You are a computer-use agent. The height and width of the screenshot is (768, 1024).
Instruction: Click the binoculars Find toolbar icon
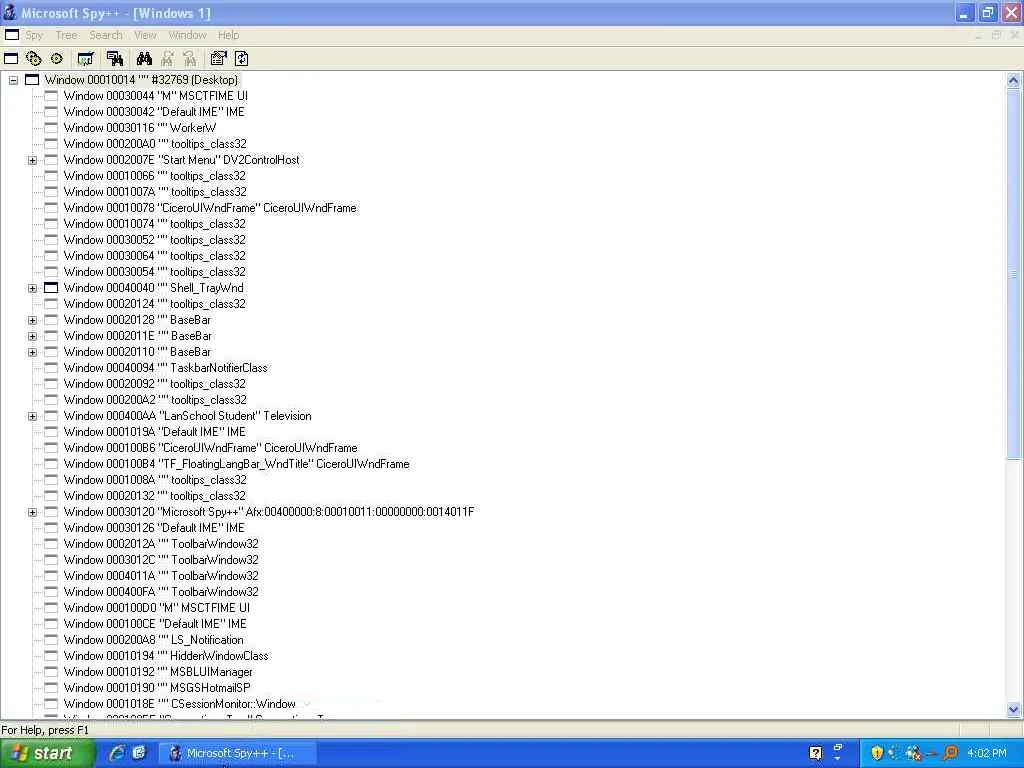144,59
